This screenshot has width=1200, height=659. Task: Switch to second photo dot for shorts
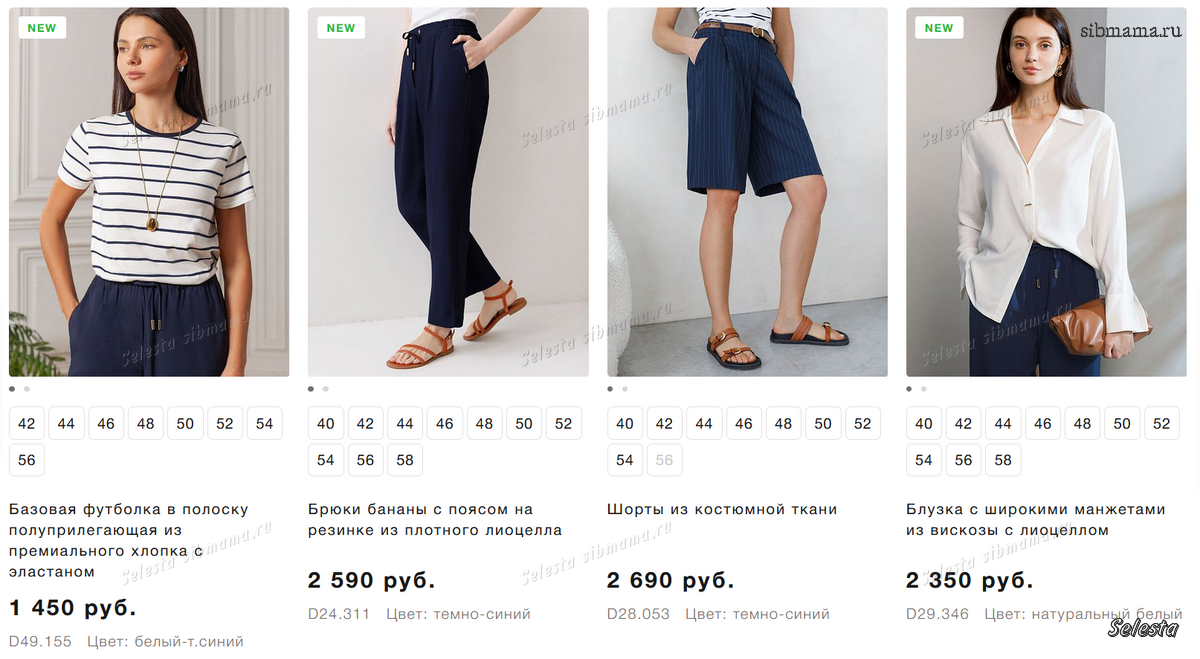[625, 389]
